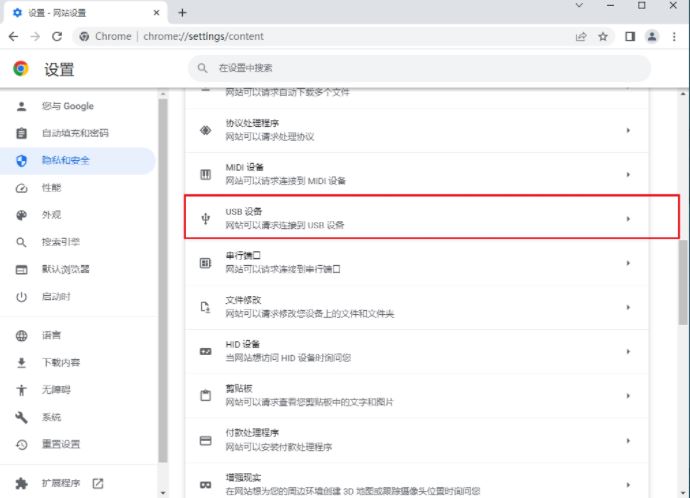Click the search settings field

[419, 68]
